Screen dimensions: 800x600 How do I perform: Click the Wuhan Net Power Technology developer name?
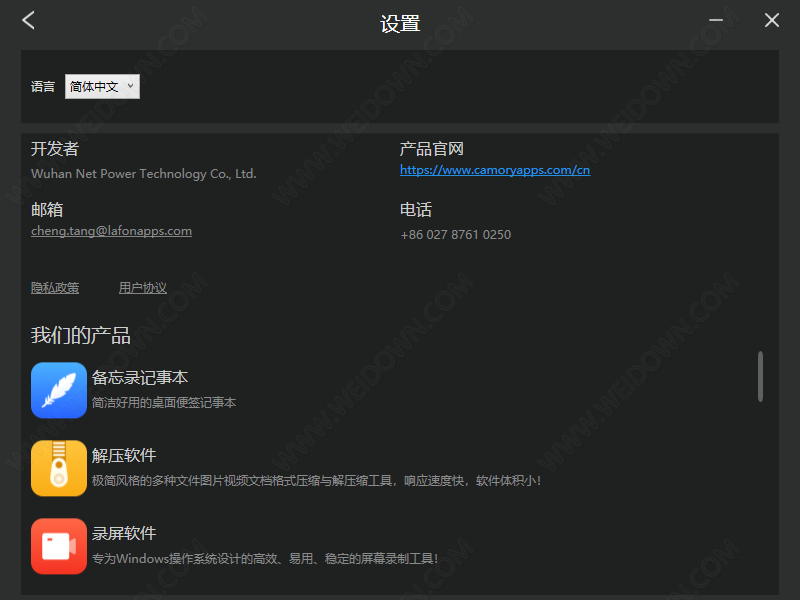coord(144,174)
